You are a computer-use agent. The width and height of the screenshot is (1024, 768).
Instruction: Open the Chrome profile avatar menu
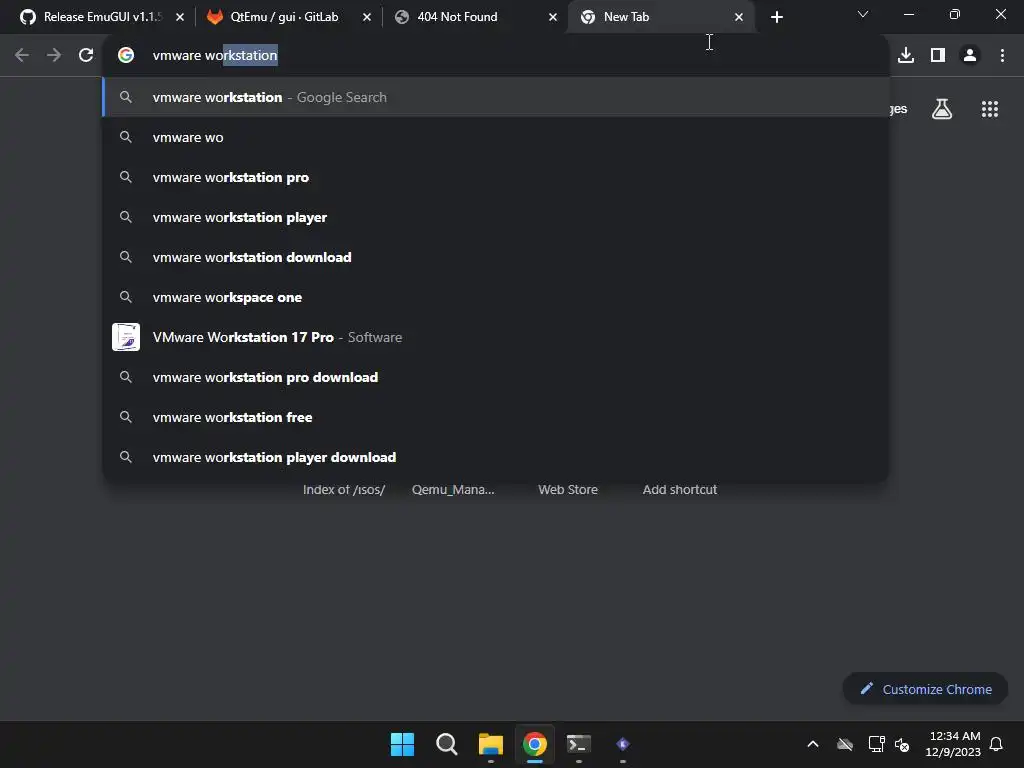pyautogui.click(x=970, y=55)
